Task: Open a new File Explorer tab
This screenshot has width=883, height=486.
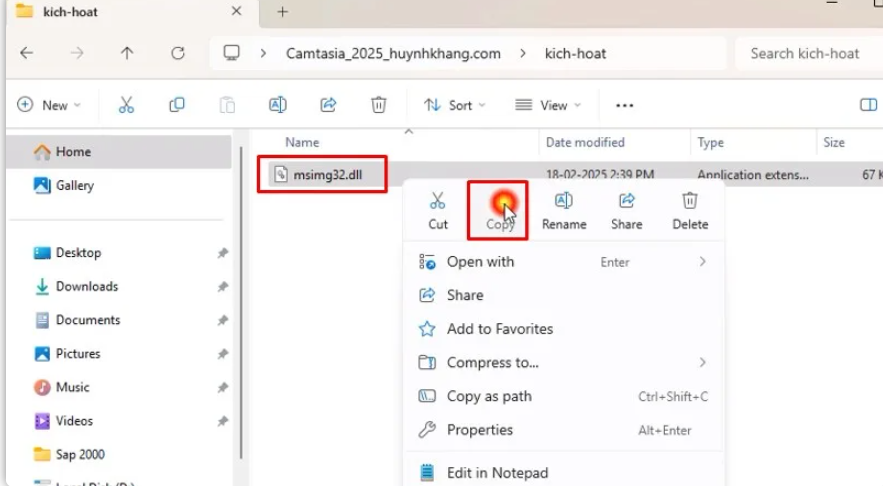Action: pyautogui.click(x=283, y=12)
